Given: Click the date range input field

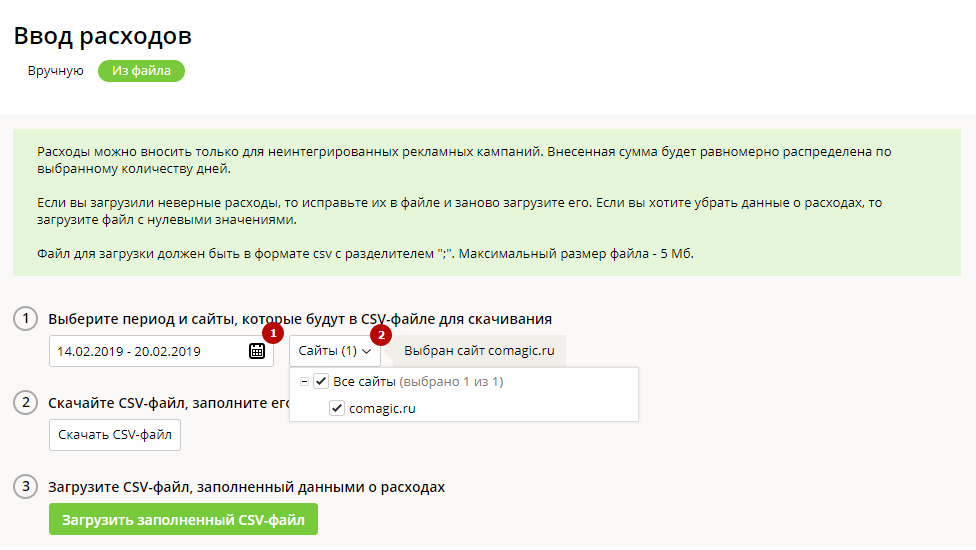Looking at the screenshot, I should (161, 351).
